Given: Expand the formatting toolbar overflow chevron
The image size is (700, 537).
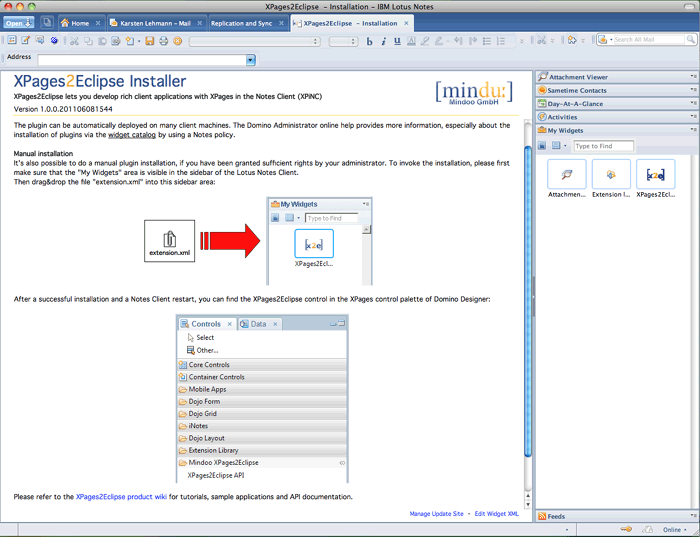Looking at the screenshot, I should coord(521,41).
